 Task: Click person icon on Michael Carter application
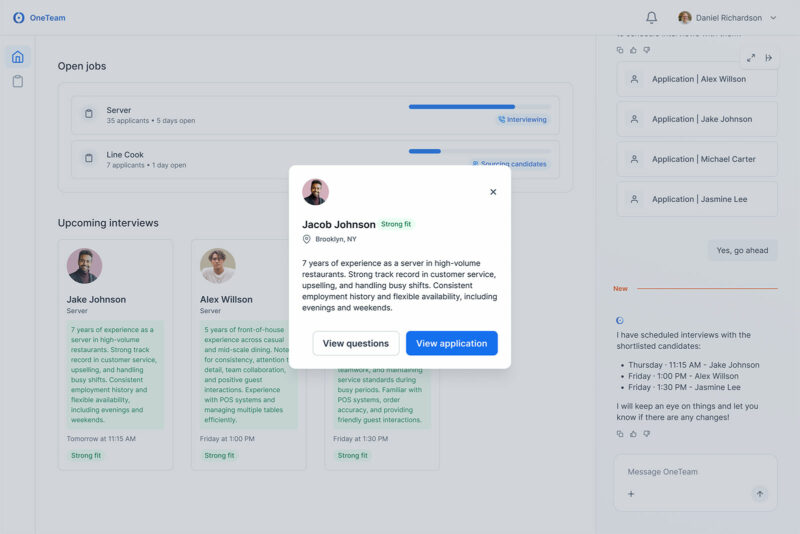pos(634,159)
